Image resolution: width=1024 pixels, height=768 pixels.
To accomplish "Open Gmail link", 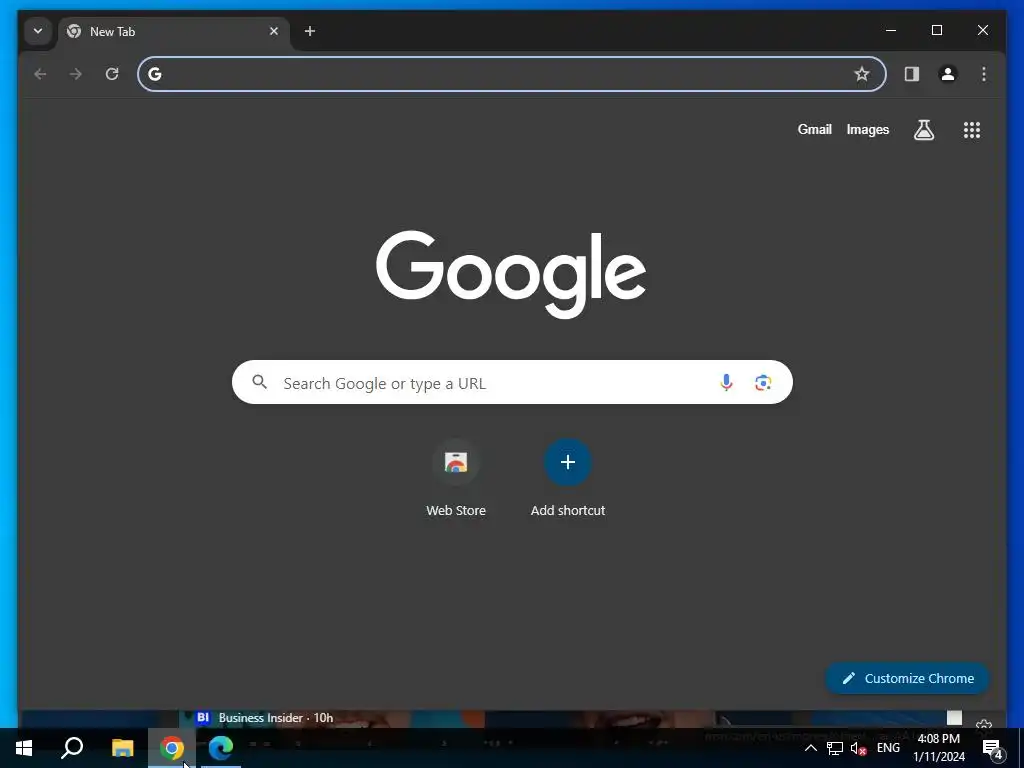I will (x=814, y=129).
